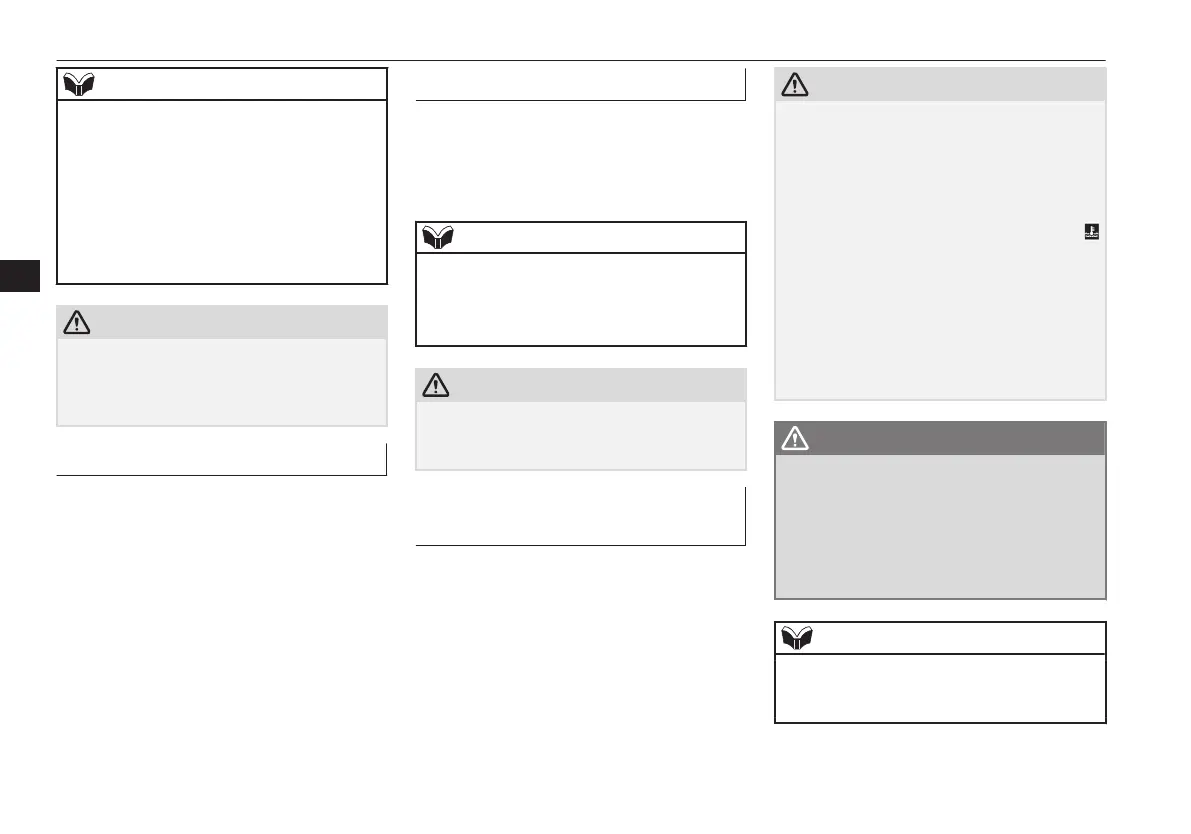Click the warning triangle in dark gray warning header

click(x=795, y=438)
